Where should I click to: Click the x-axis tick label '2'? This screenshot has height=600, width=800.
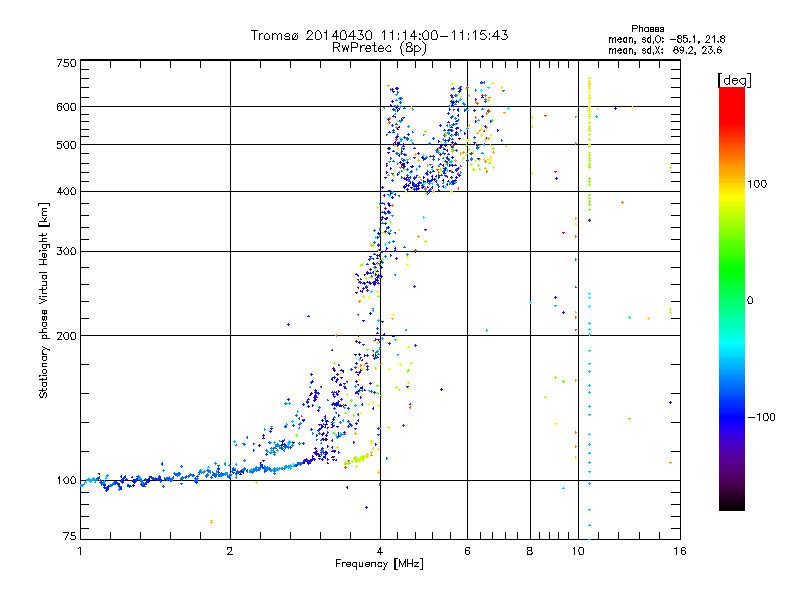click(x=230, y=551)
